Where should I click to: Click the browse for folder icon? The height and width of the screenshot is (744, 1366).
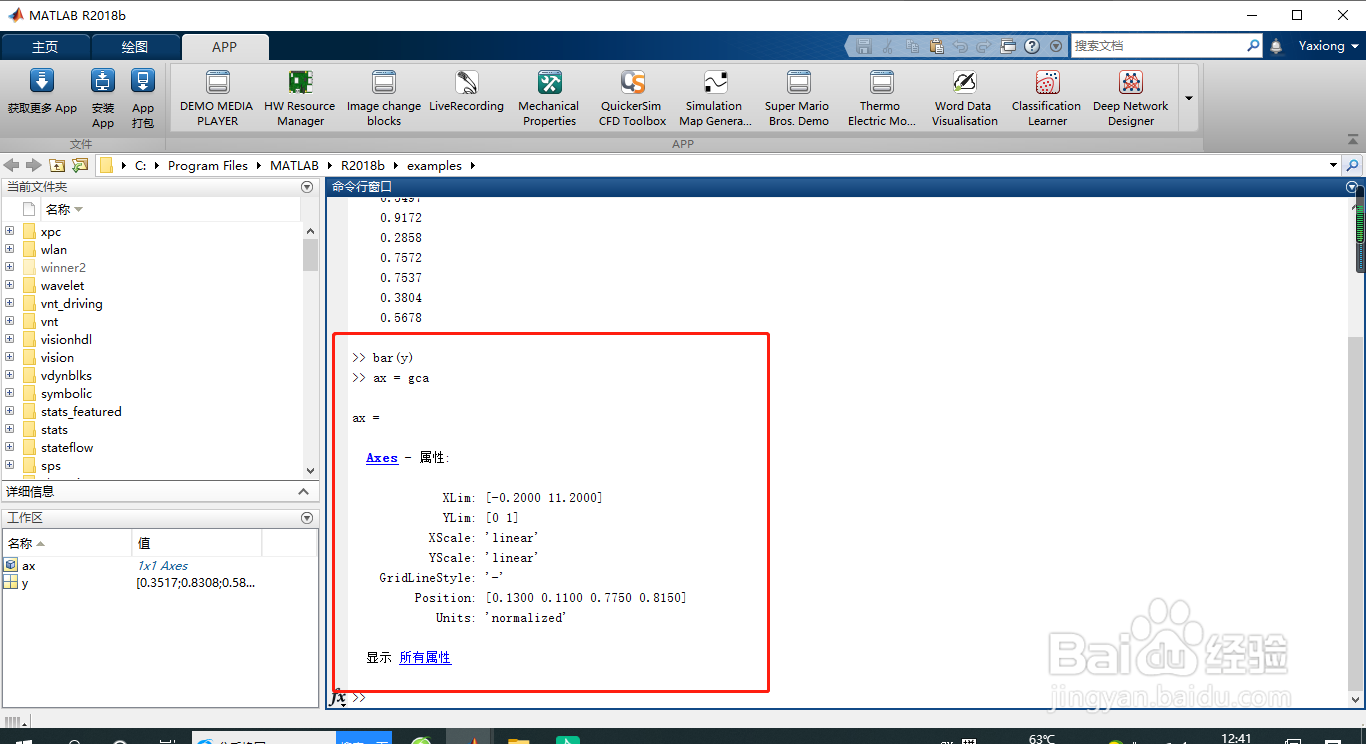pyautogui.click(x=80, y=165)
